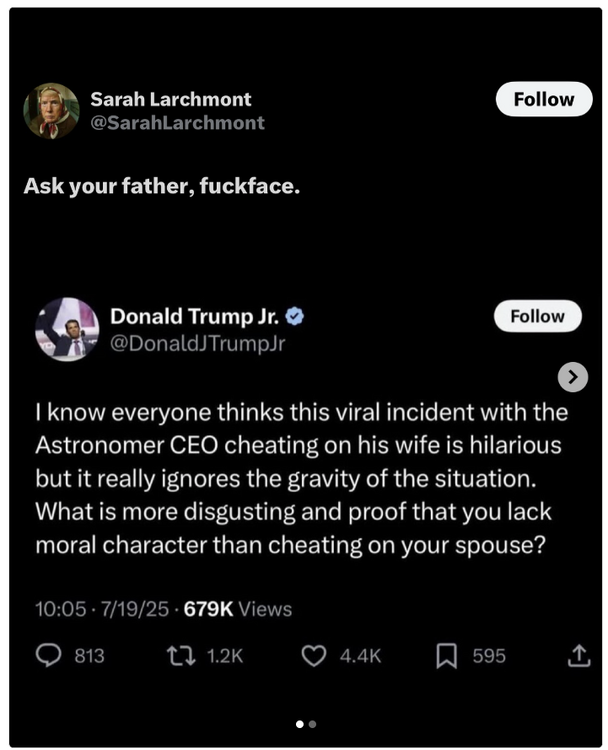The width and height of the screenshot is (608, 750).
Task: Open the @SarahLarchmont handle link
Action: pos(177,123)
